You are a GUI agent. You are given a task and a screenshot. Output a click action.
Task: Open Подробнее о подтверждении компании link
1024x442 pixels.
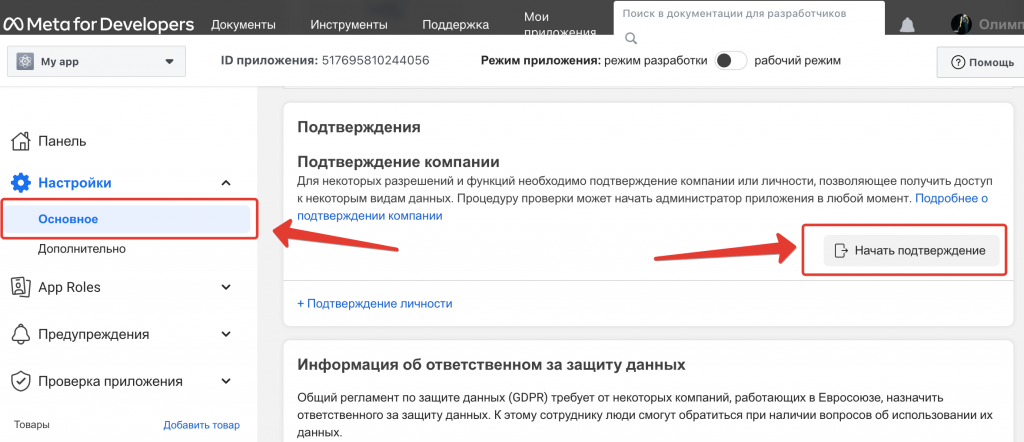click(x=643, y=206)
